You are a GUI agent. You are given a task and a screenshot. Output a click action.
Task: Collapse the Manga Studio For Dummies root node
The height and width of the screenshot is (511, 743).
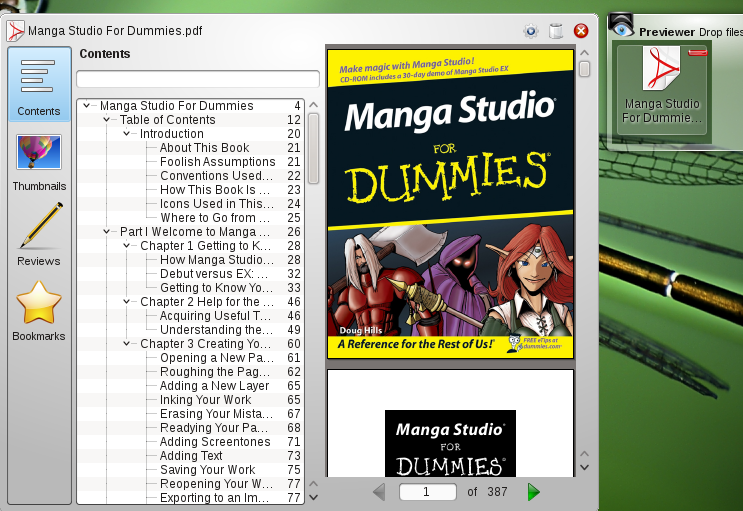click(x=86, y=105)
